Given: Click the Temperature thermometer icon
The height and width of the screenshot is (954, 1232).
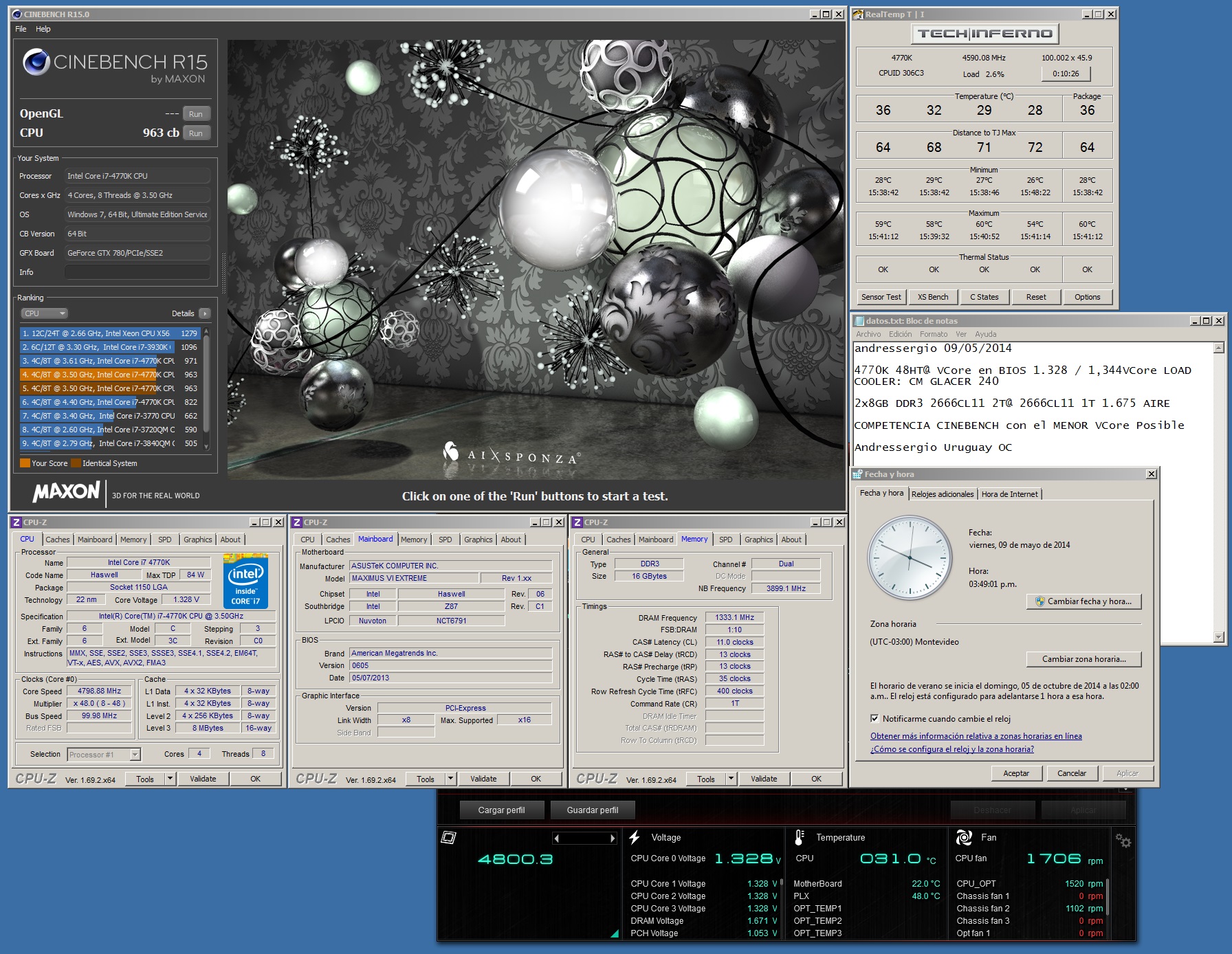Looking at the screenshot, I should (799, 837).
